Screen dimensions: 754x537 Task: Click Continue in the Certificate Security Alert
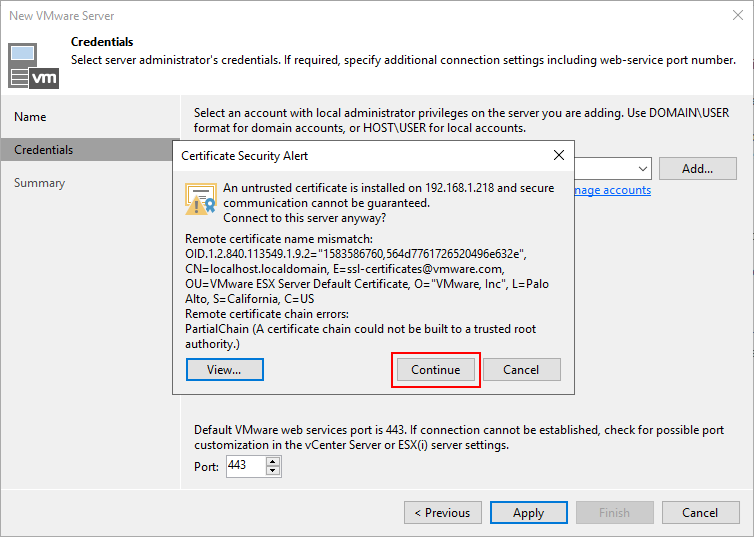click(436, 369)
